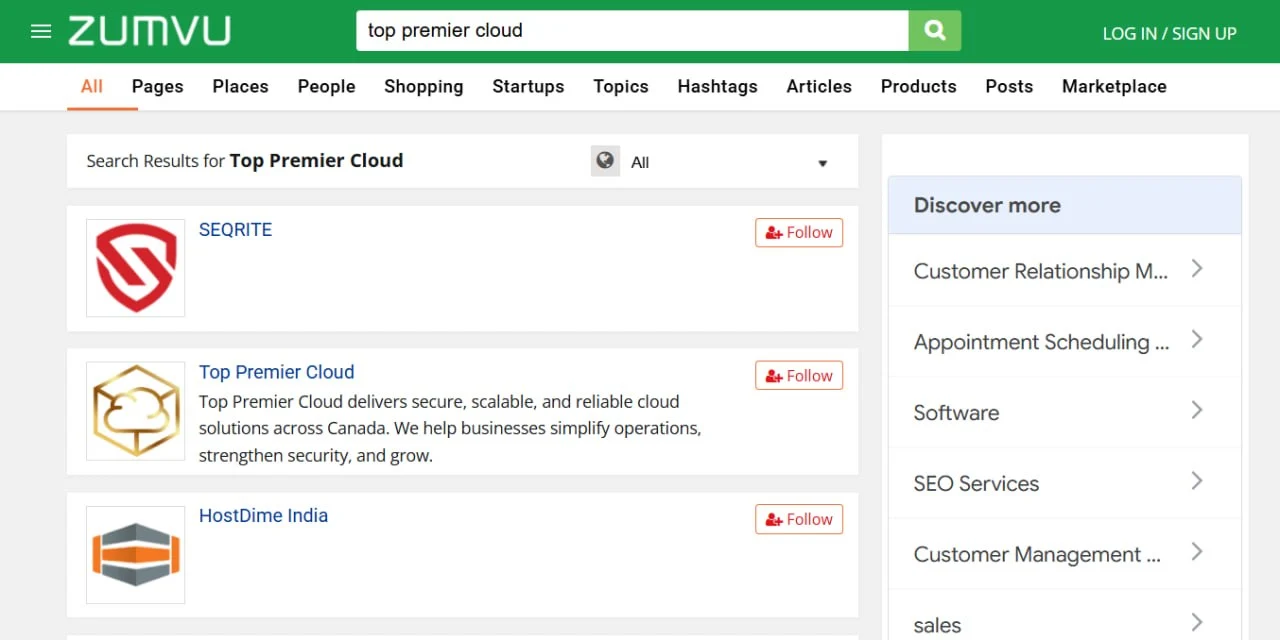Switch to the Places tab
Screen dimensions: 1280x640
tap(240, 86)
